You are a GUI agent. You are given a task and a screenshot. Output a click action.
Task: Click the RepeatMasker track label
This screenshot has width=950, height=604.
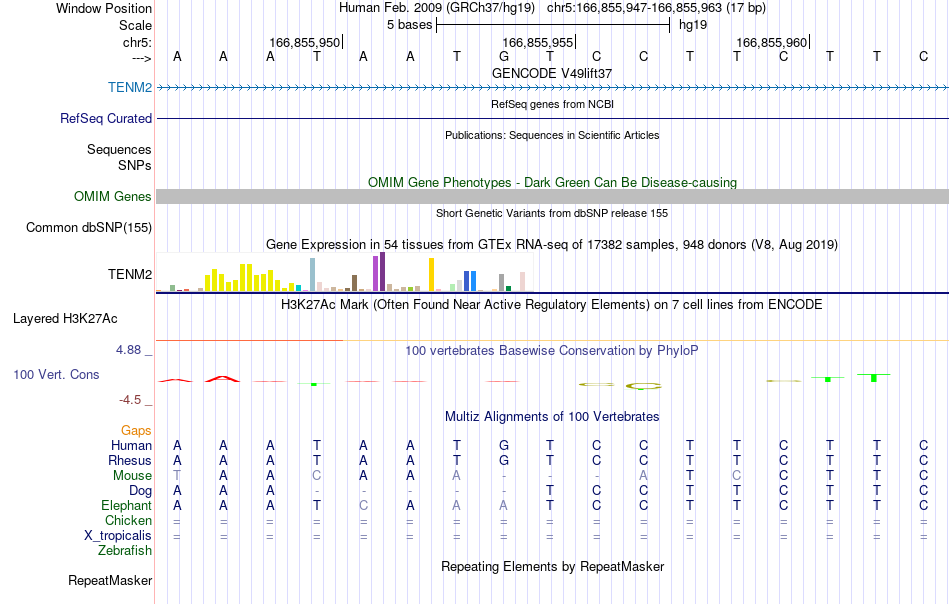click(110, 580)
